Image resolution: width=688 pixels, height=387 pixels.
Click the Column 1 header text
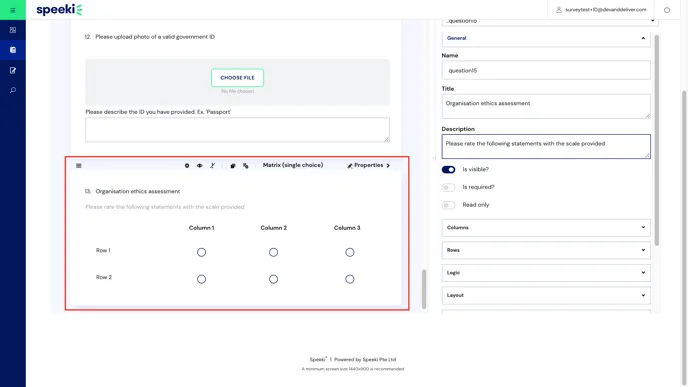[x=201, y=228]
